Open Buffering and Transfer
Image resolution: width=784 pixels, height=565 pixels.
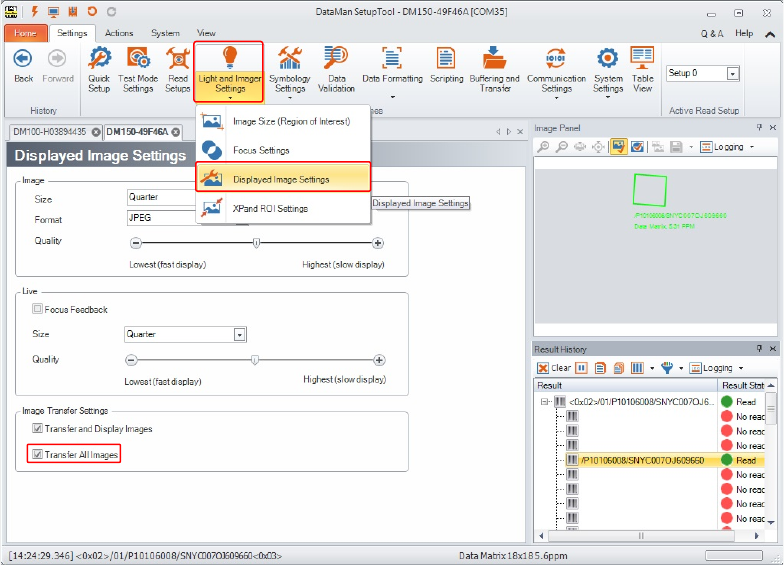click(x=494, y=70)
